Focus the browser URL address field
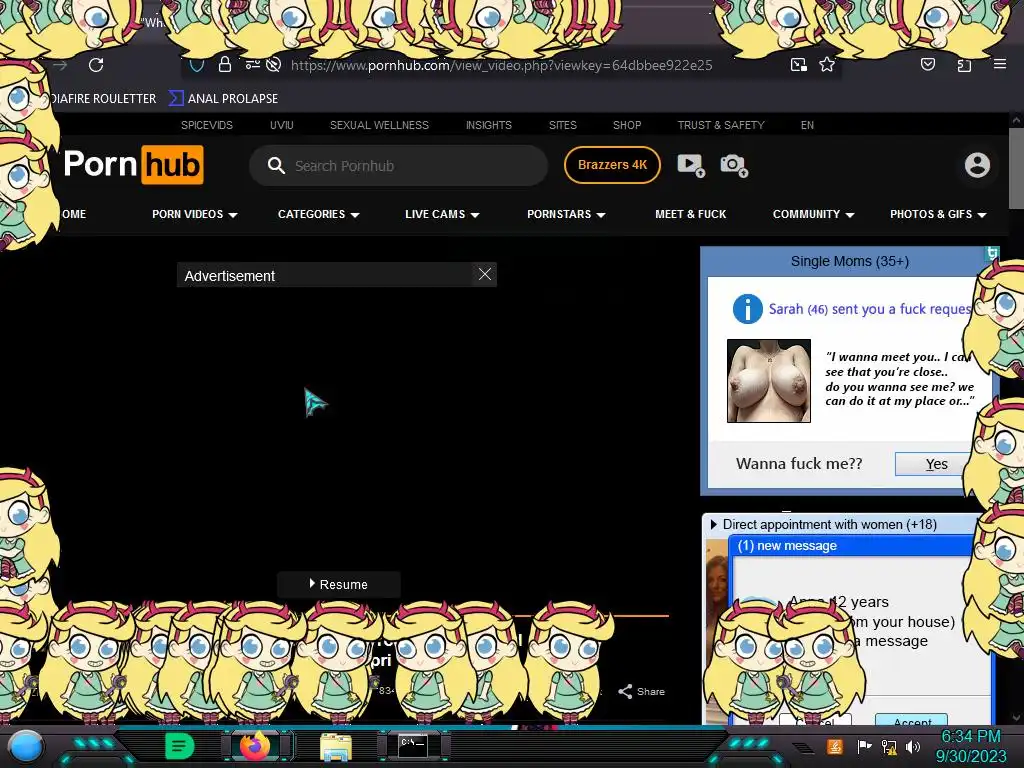The height and width of the screenshot is (768, 1024). pos(501,65)
